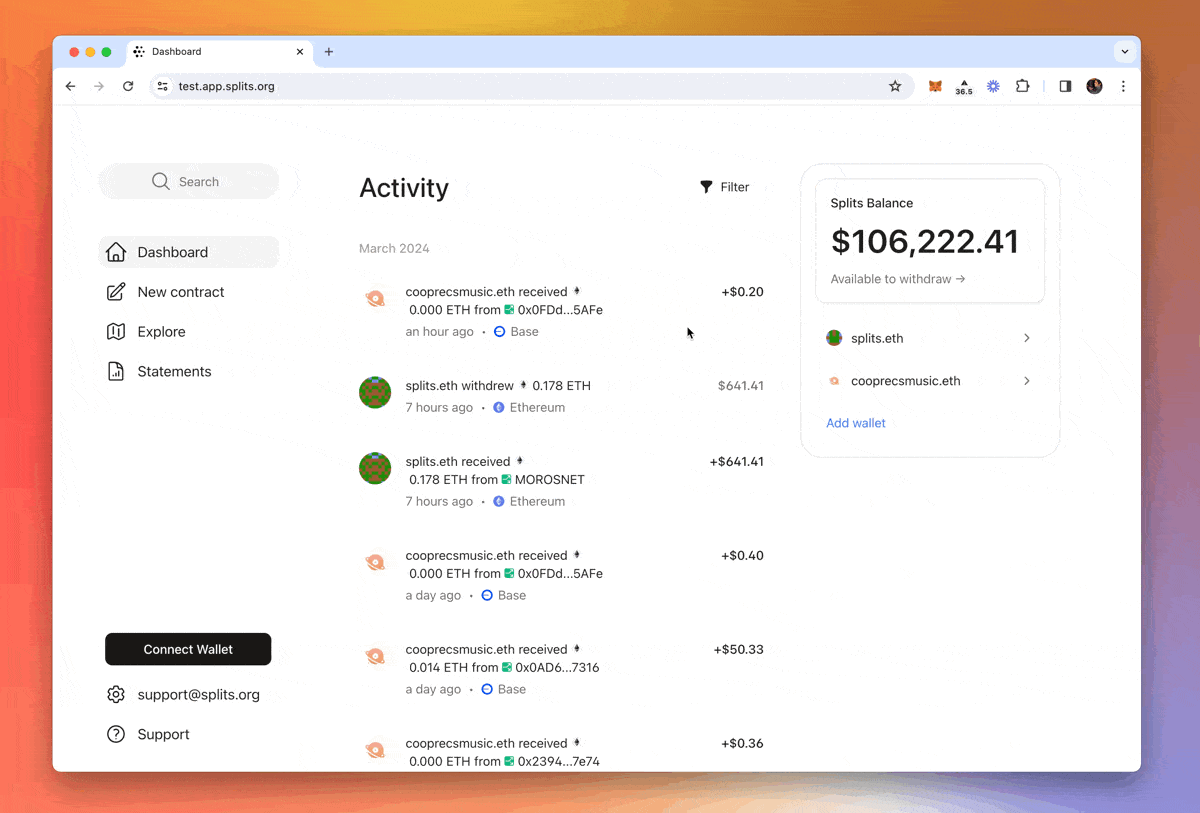Click the splits.eth wallet row name
This screenshot has width=1200, height=813.
coord(877,338)
